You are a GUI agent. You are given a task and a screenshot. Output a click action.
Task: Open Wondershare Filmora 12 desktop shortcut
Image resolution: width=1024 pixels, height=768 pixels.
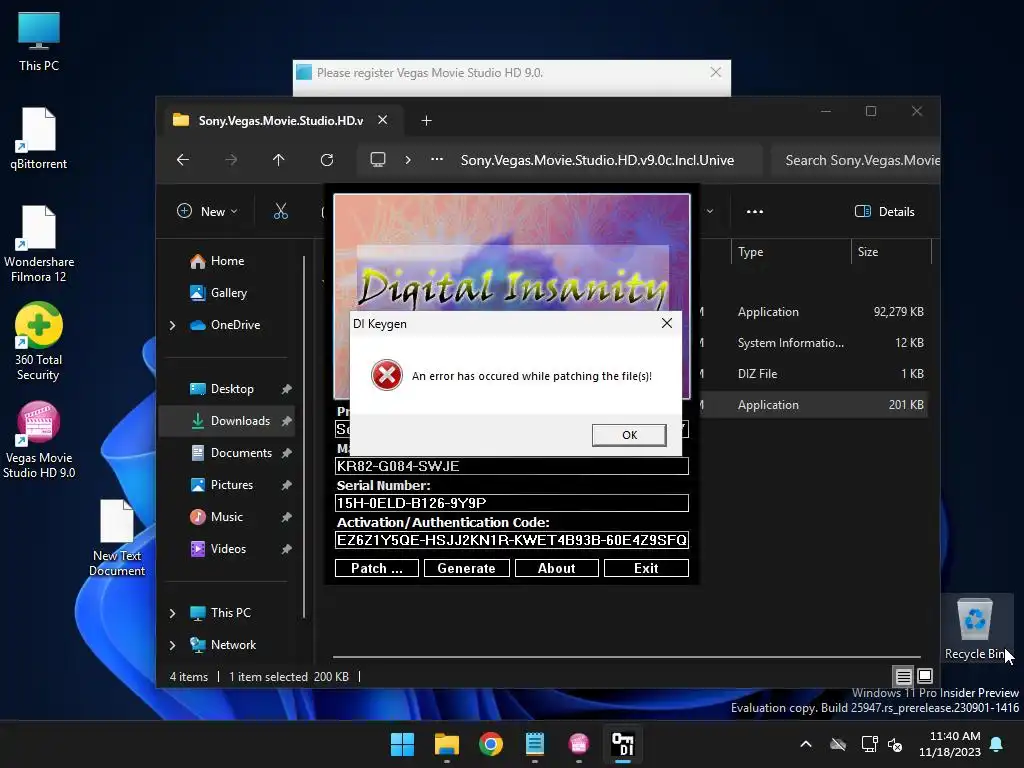39,244
